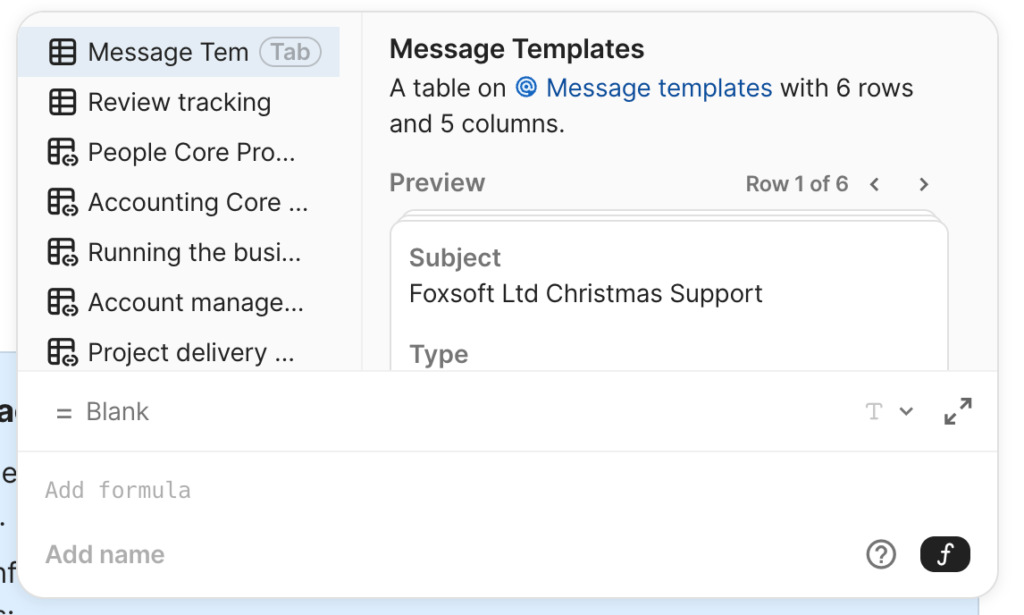
Task: Click the Account manage linked-table icon
Action: [x=62, y=302]
